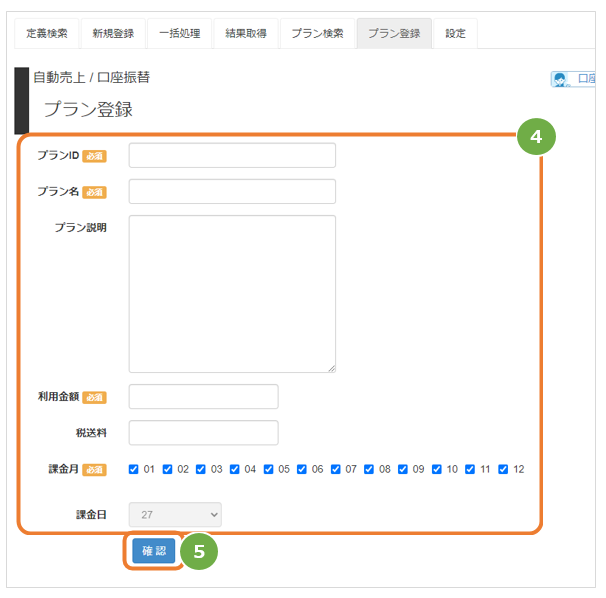Uncheck the 12 month checkbox
Viewport: 606px width, 598px height.
pos(503,469)
